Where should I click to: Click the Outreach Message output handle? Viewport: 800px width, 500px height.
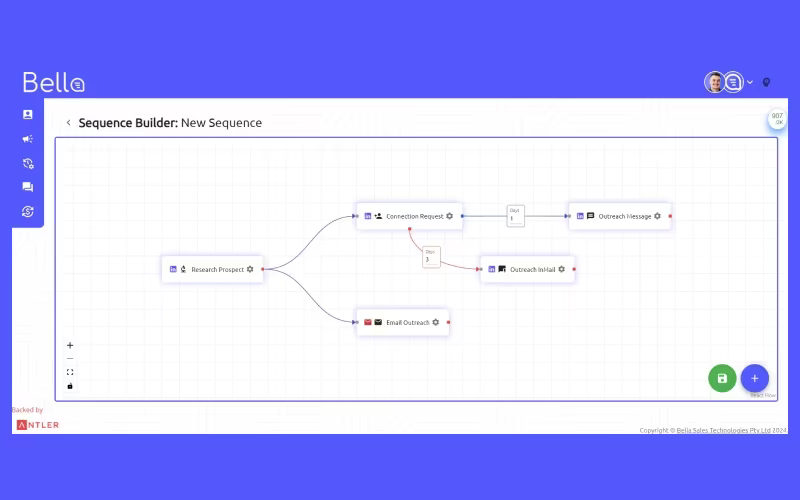(x=670, y=216)
